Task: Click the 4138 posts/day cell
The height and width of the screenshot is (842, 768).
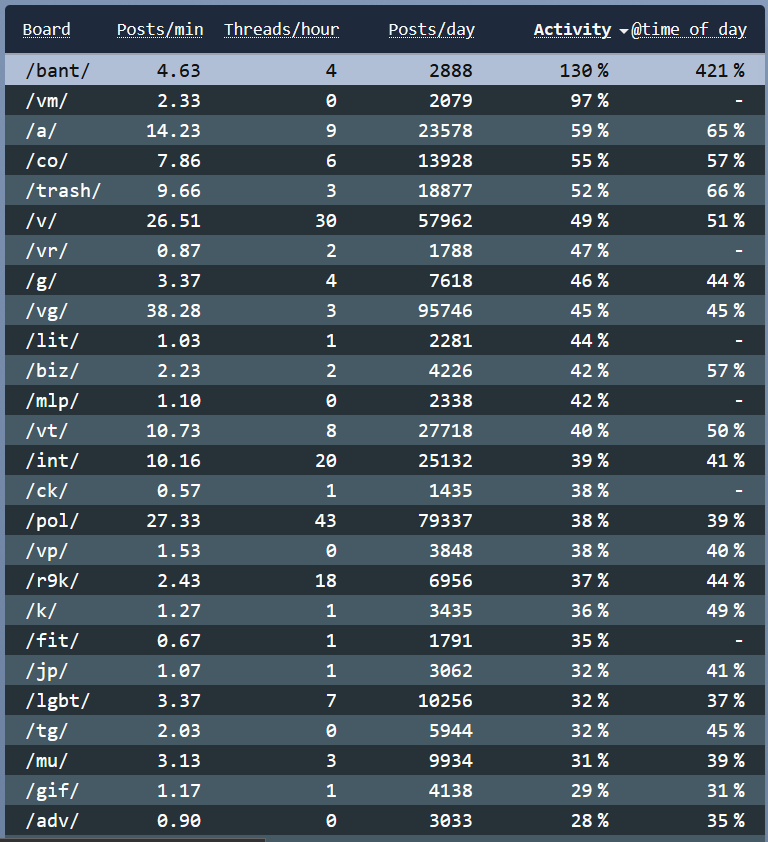Action: 451,791
